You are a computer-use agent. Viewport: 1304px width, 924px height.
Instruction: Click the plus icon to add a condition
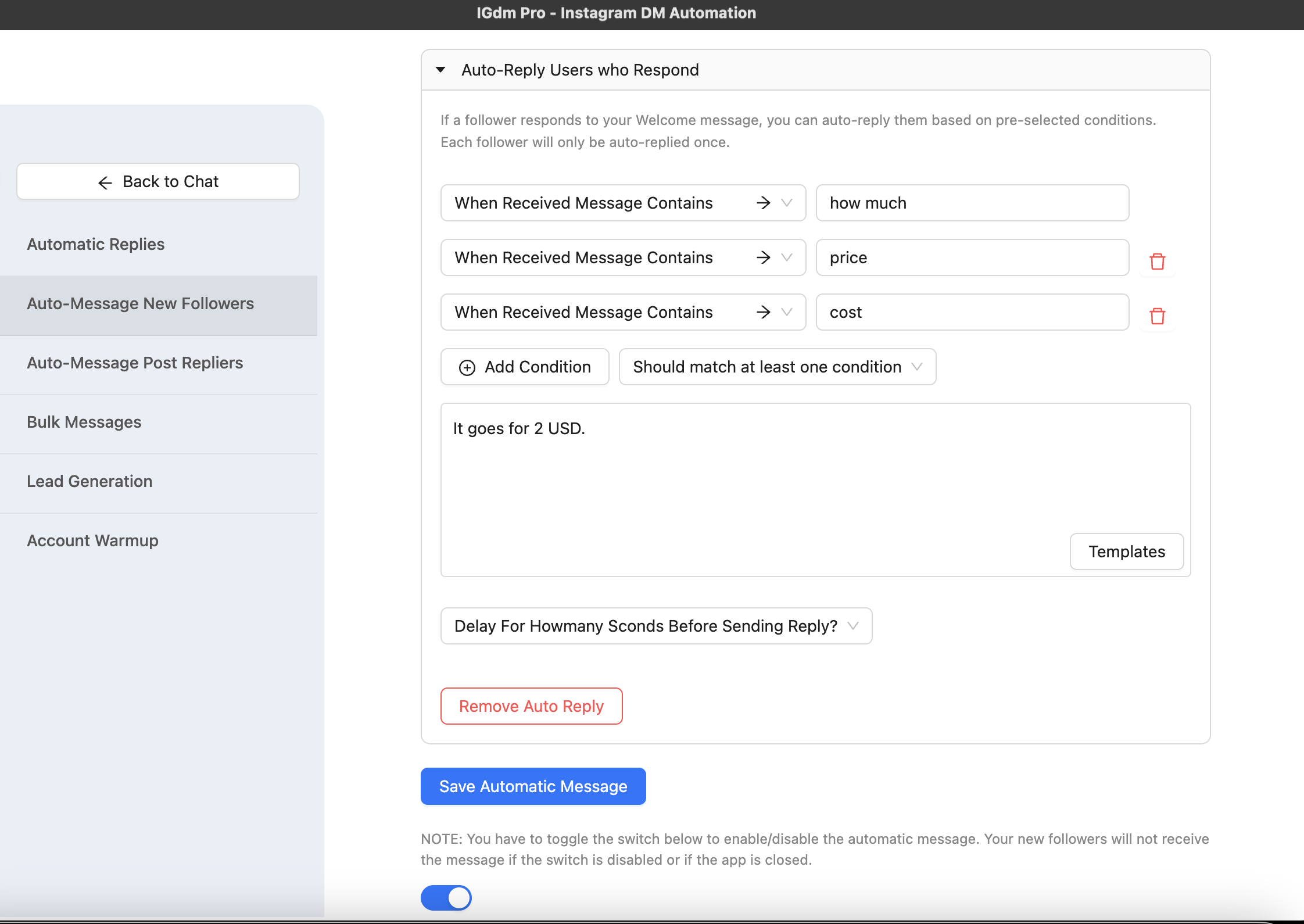tap(467, 367)
